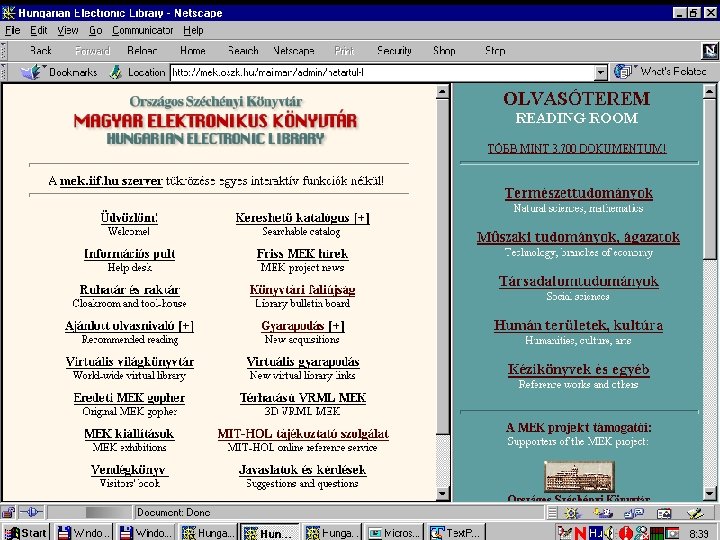720x540 pixels.
Task: Click the component bar grip handle
Action: [552, 513]
